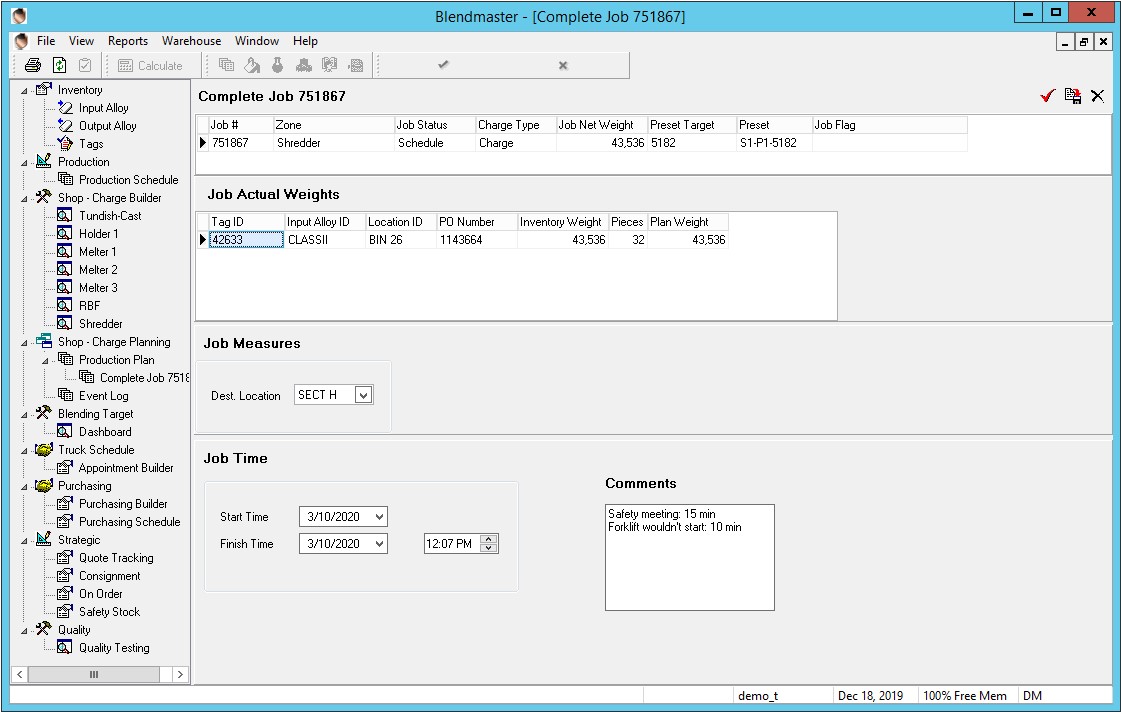Open Quality Testing in the tree
Screen dimensions: 1121x712
click(114, 648)
